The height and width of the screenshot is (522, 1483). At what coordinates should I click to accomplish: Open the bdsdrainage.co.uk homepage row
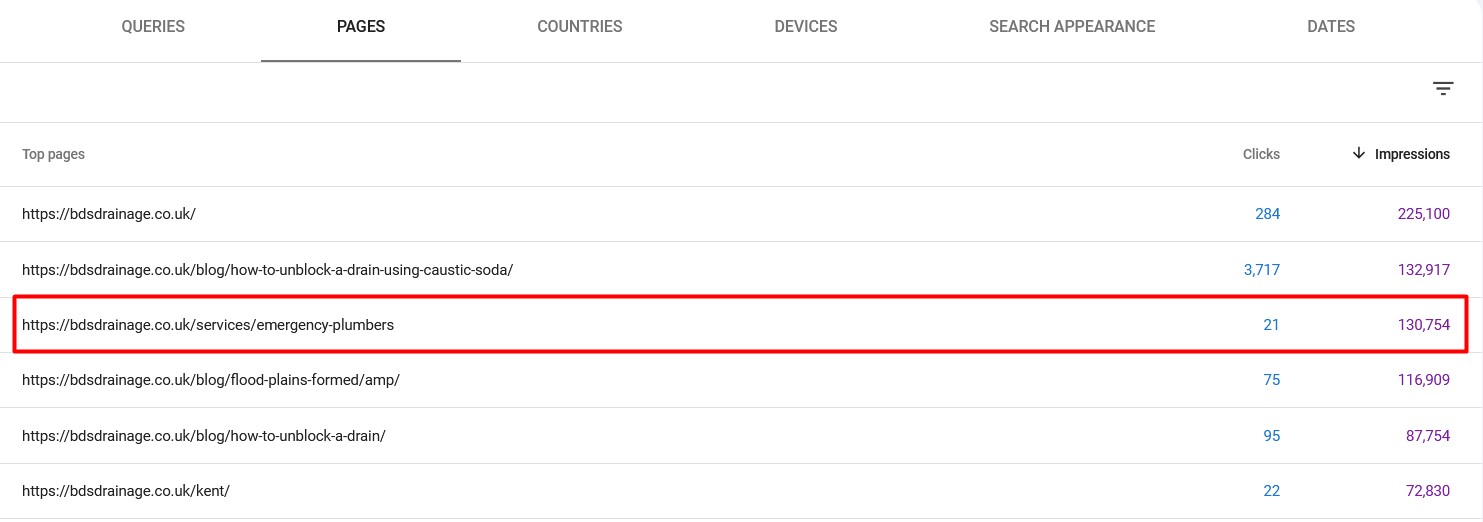pyautogui.click(x=741, y=214)
